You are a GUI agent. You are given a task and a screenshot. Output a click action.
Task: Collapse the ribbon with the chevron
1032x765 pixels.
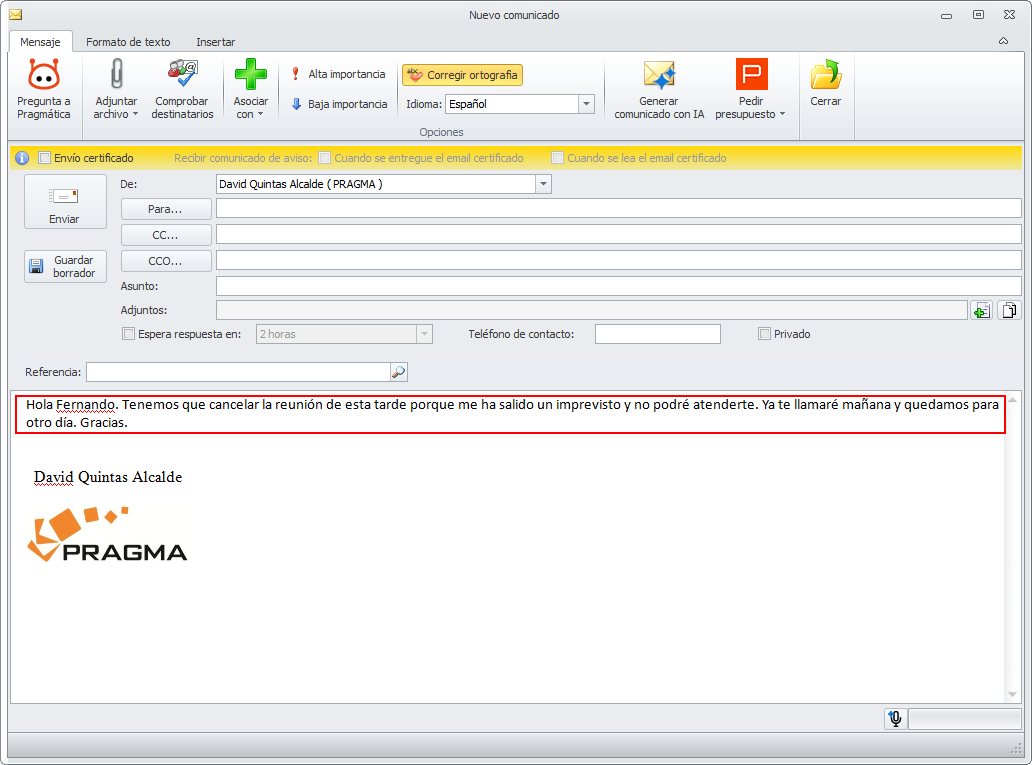click(1003, 41)
